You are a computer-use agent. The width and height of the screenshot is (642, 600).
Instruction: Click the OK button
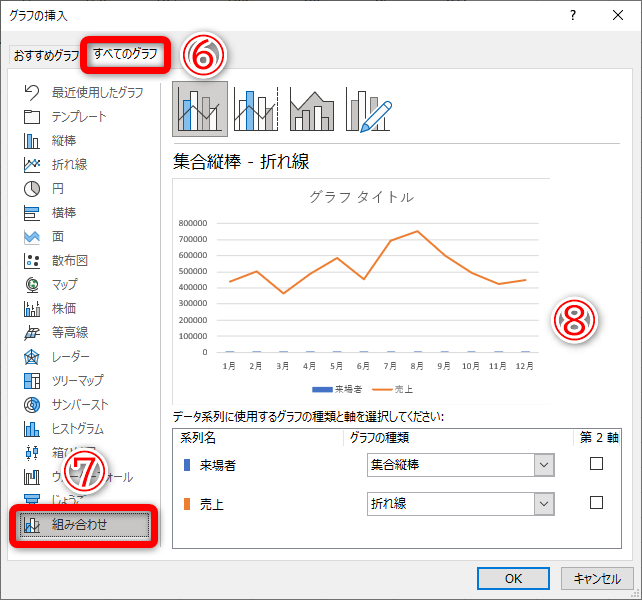513,578
